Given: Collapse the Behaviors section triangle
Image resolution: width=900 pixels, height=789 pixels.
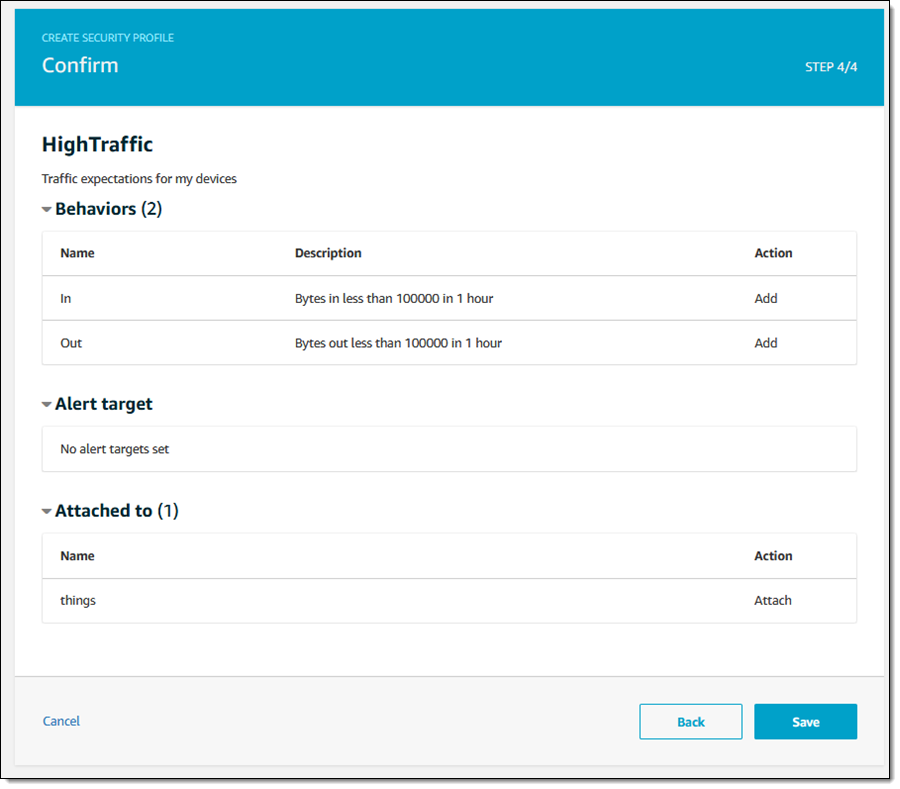Looking at the screenshot, I should 46,210.
